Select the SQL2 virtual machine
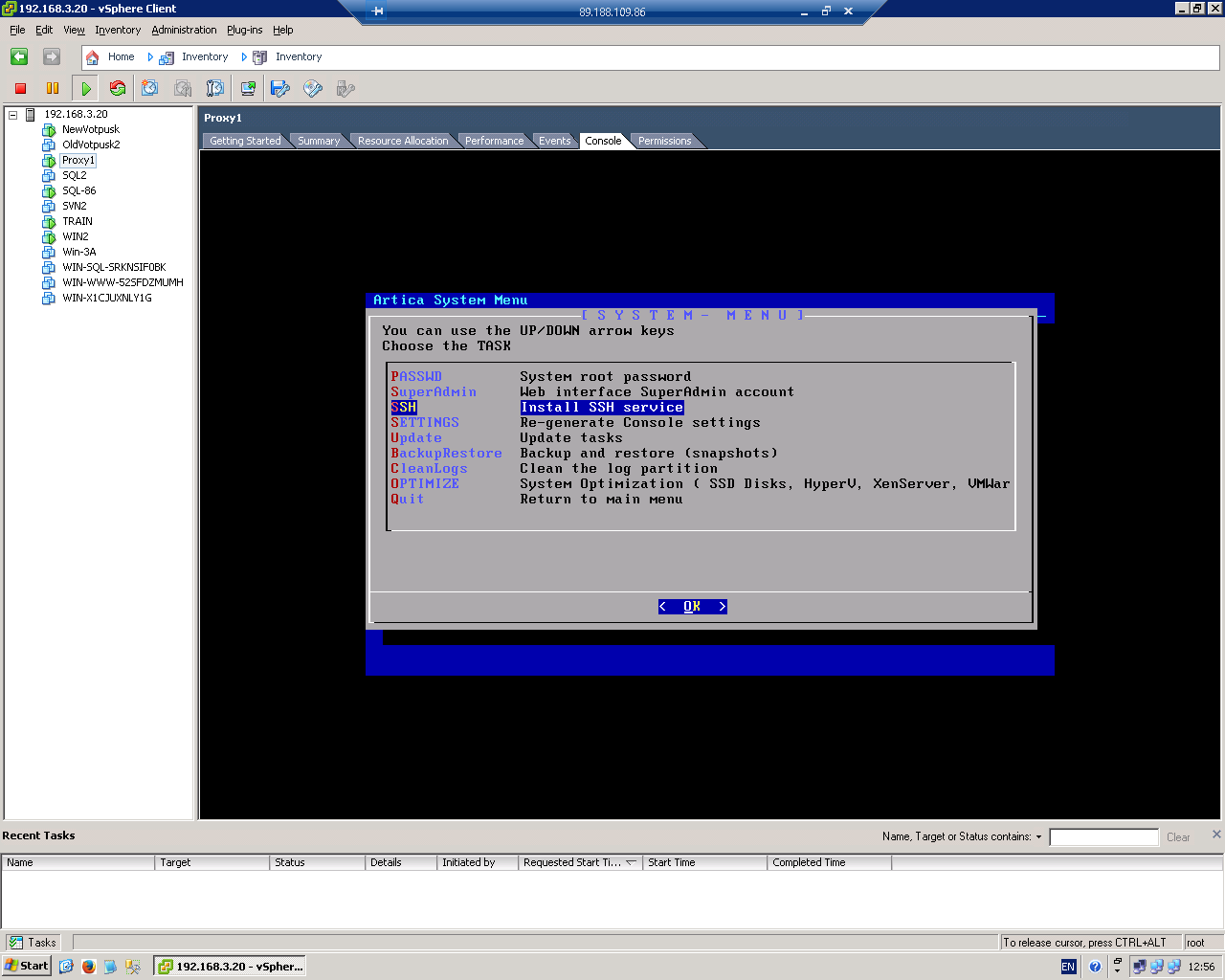Screen dimensions: 1225x980 [x=75, y=175]
